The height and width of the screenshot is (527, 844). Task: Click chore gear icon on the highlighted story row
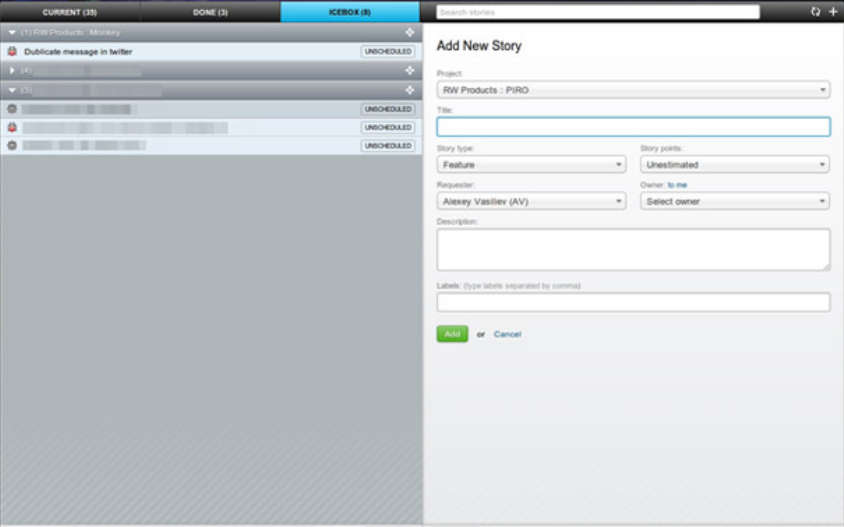pyautogui.click(x=12, y=109)
